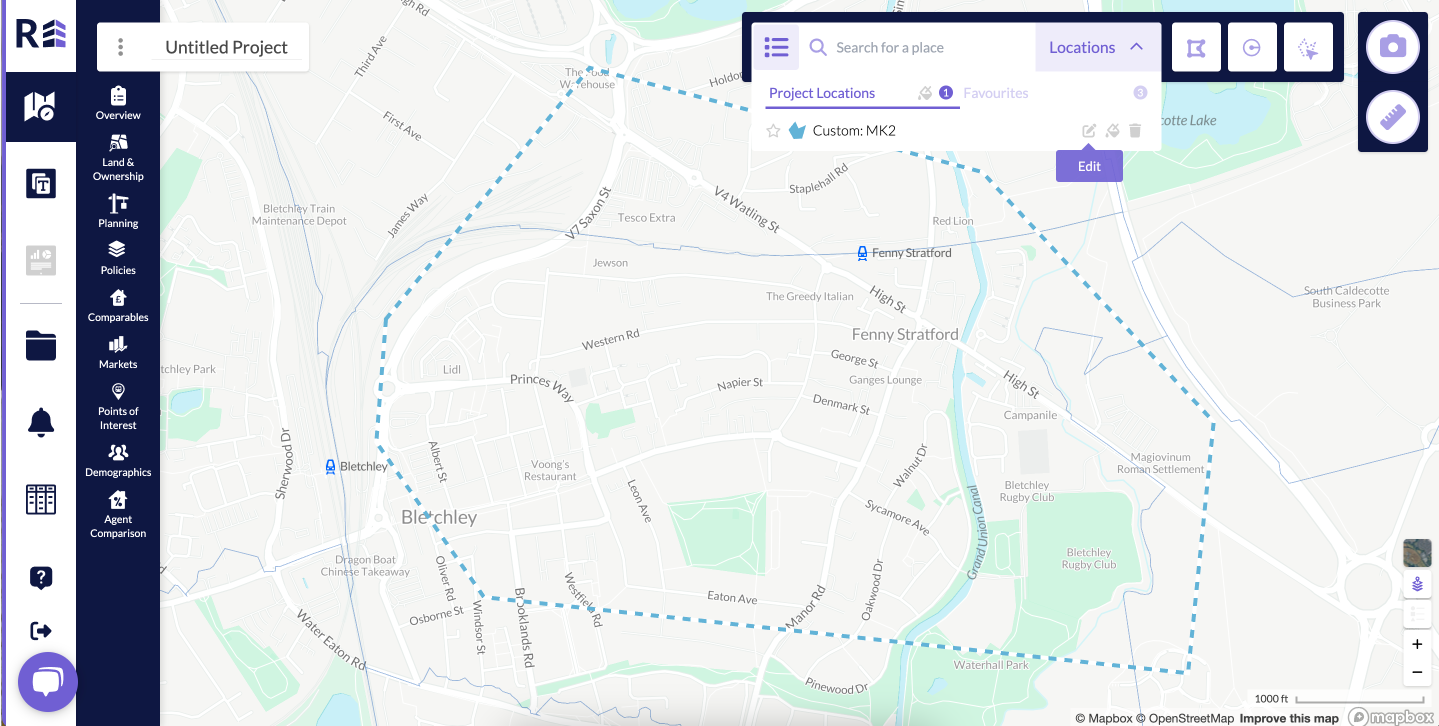The width and height of the screenshot is (1439, 726).
Task: Switch to the Favourites tab
Action: click(996, 93)
